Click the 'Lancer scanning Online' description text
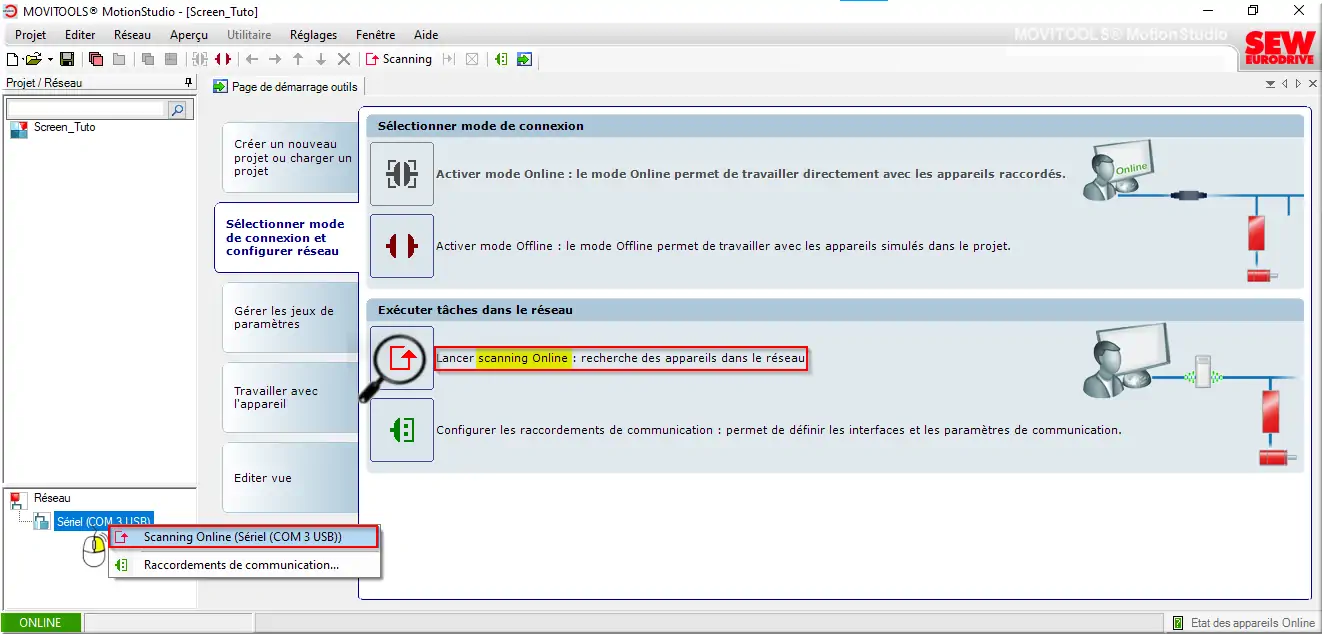 (621, 358)
